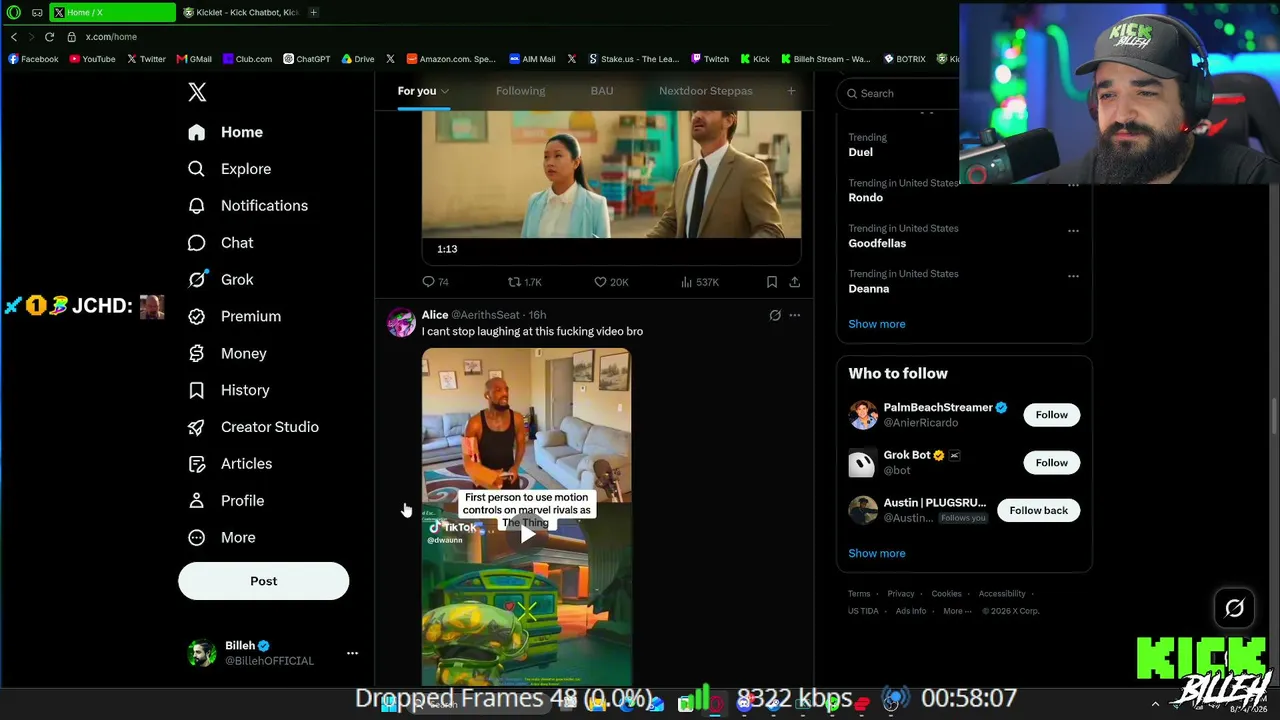Open the Duel trending topic
Screen dimensions: 1280x720
click(x=861, y=152)
